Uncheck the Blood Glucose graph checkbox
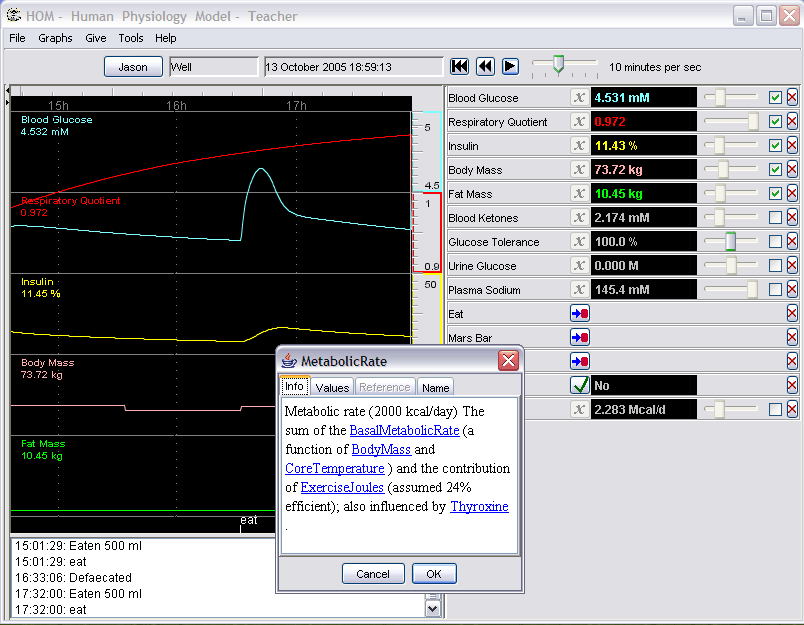Viewport: 804px width, 625px height. click(775, 98)
